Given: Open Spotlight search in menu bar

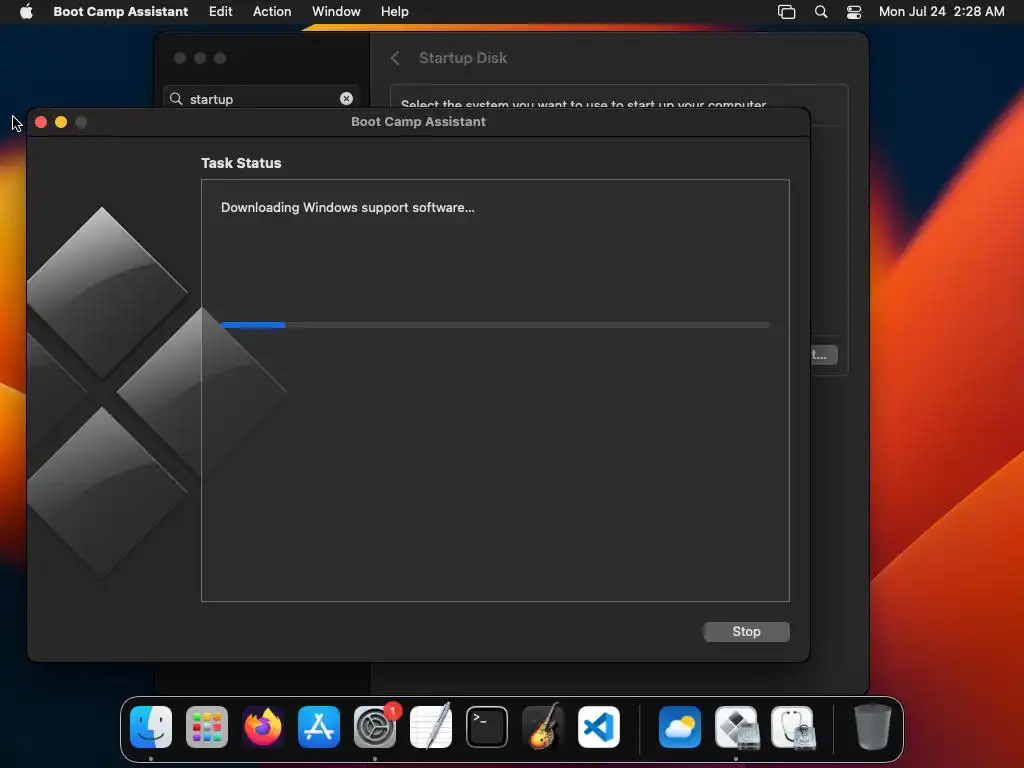Looking at the screenshot, I should 821,12.
